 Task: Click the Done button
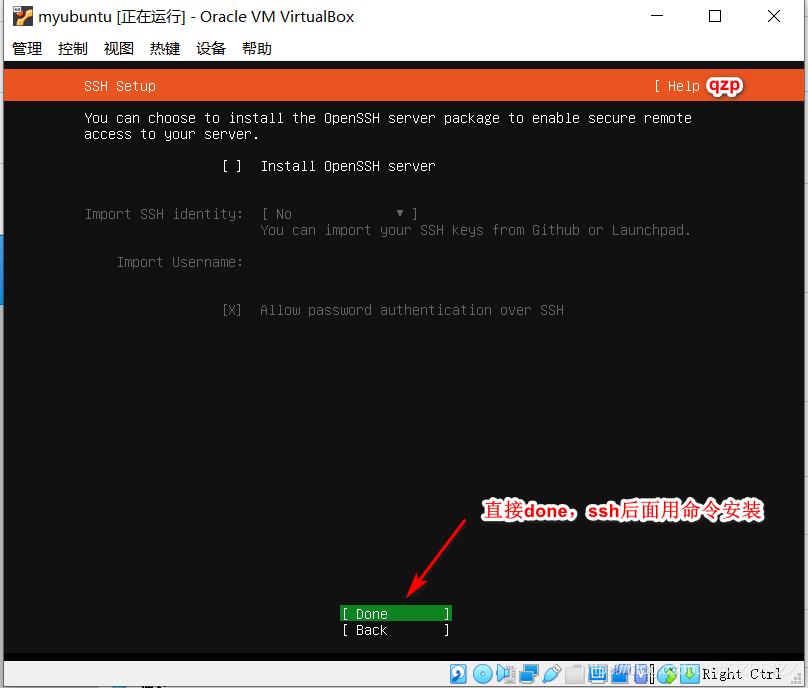(396, 614)
